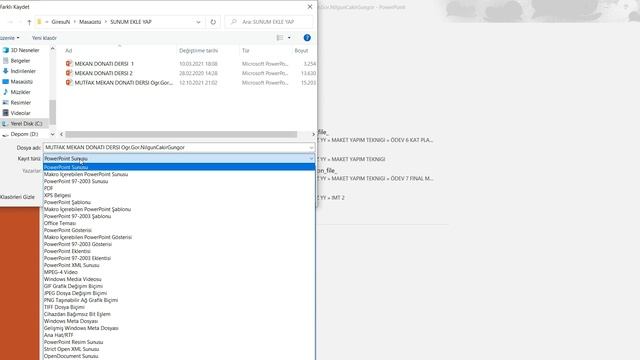This screenshot has width=640, height=360.
Task: Go up one folder level arrow
Action: pos(29,22)
